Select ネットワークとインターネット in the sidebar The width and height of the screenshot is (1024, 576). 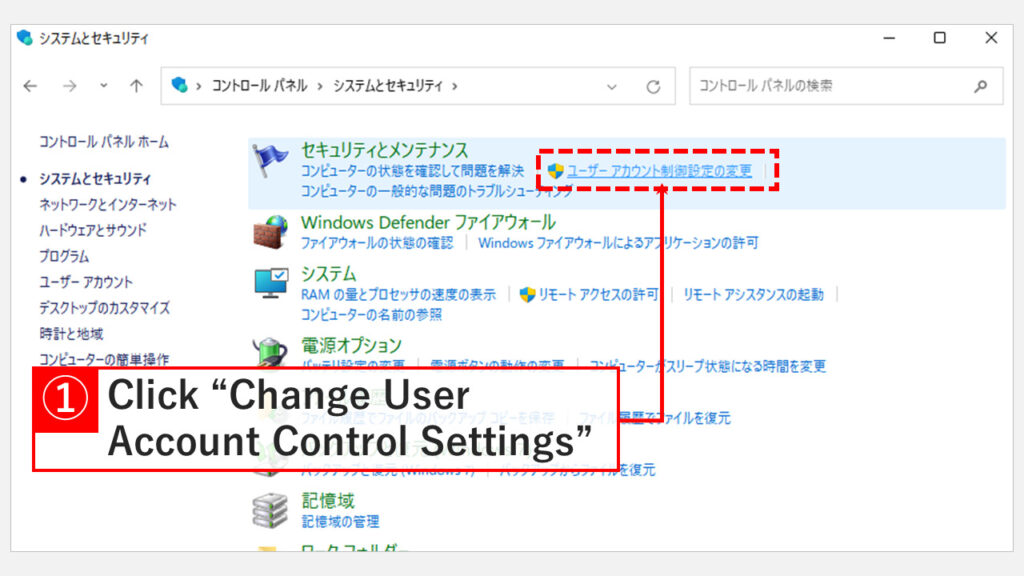(x=108, y=204)
